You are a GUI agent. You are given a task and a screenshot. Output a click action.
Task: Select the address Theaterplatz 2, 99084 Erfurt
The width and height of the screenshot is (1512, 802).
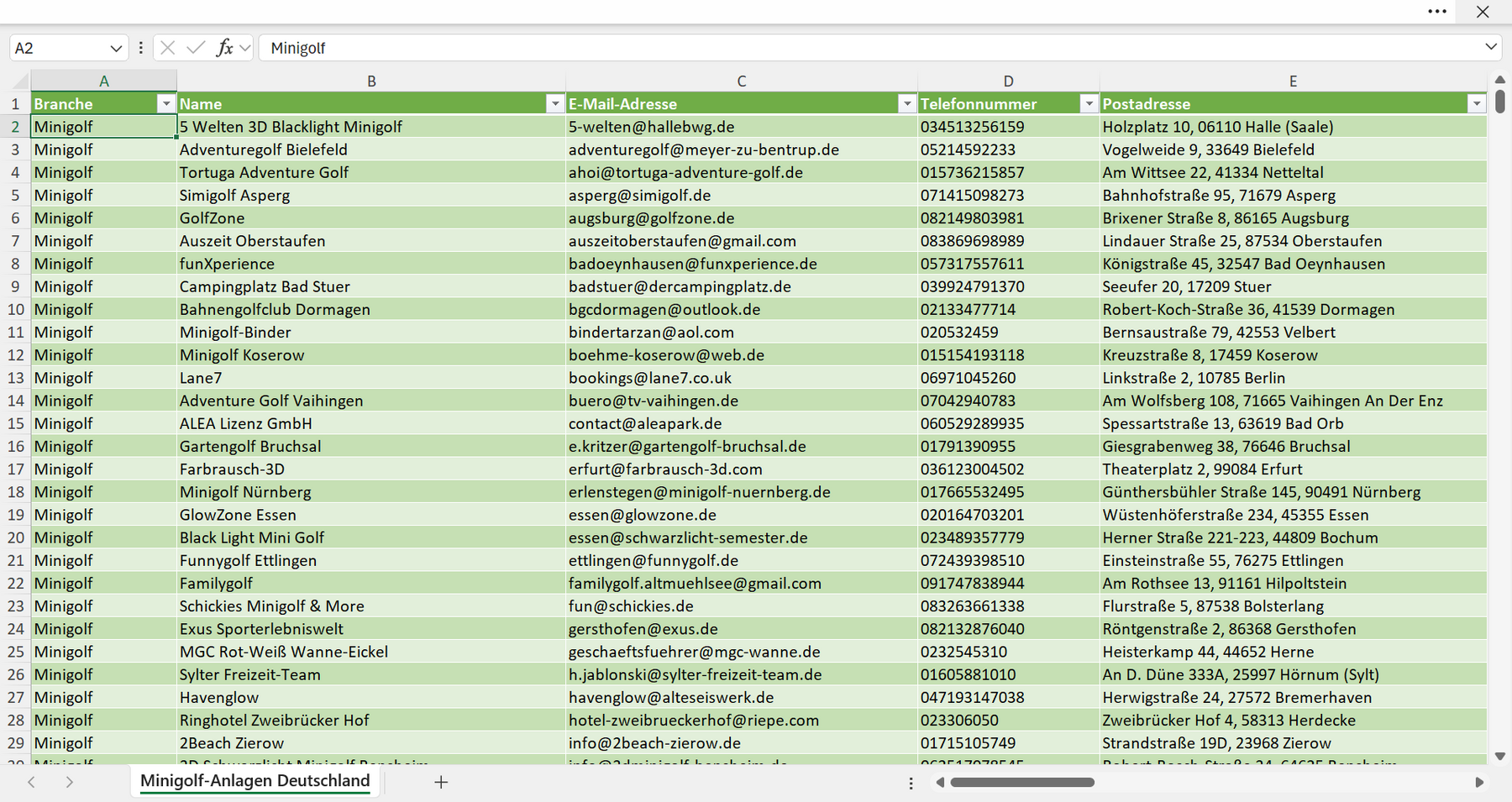(1293, 469)
